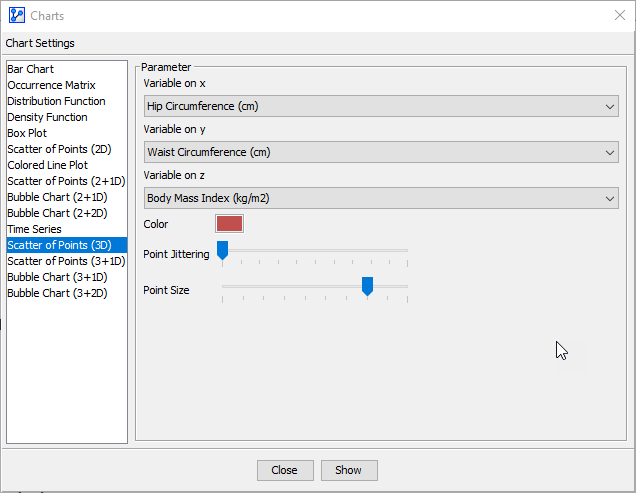Select Box Plot chart type

27,133
